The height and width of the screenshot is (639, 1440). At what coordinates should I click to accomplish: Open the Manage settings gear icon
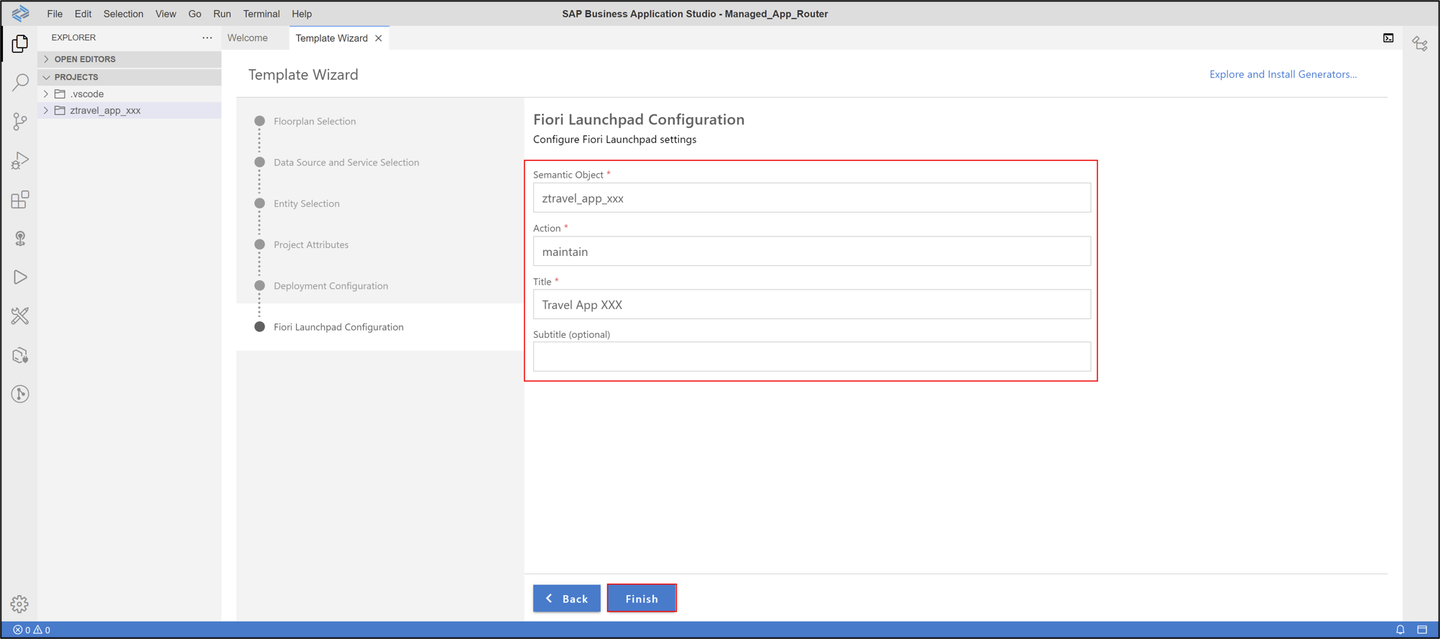pos(19,604)
